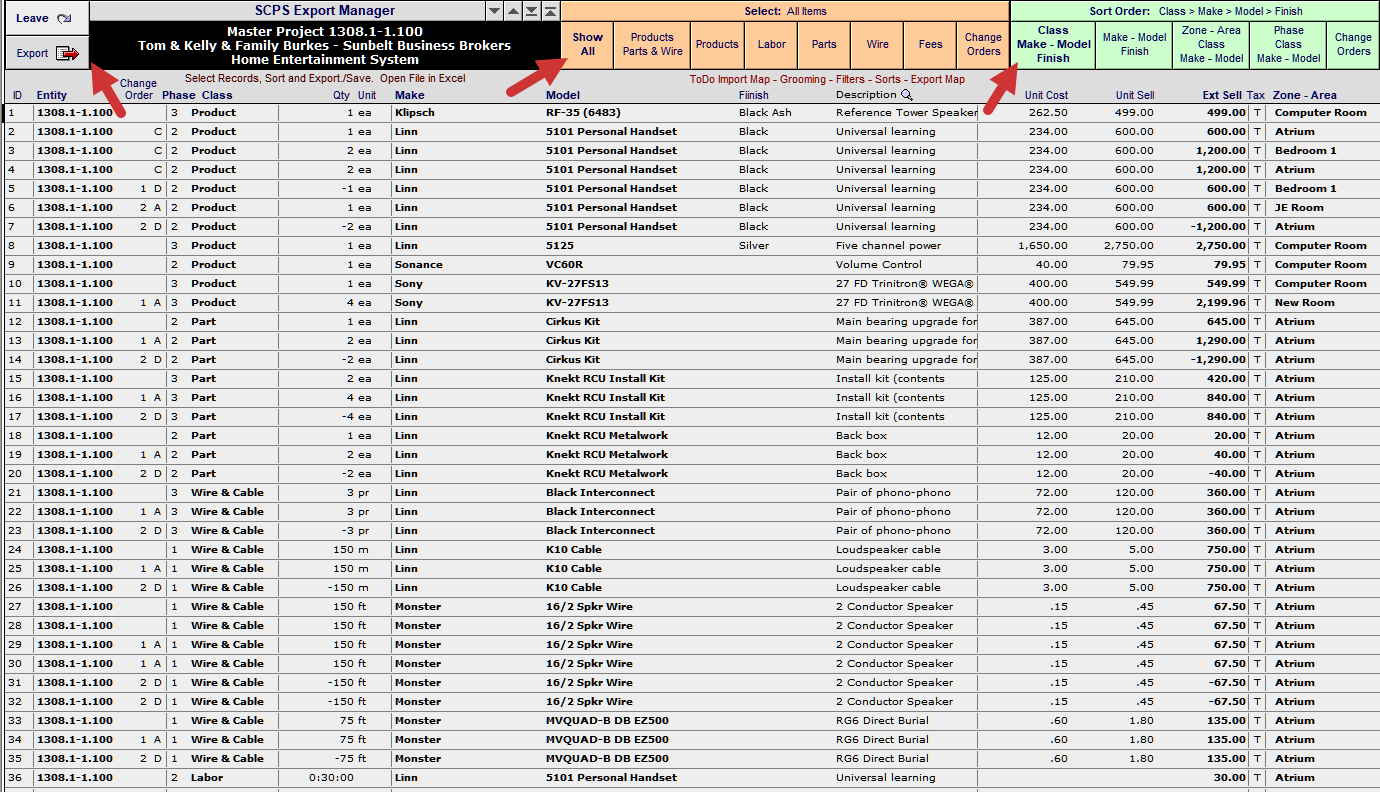Viewport: 1380px width, 792px height.
Task: Select the Wire filter
Action: coord(878,44)
